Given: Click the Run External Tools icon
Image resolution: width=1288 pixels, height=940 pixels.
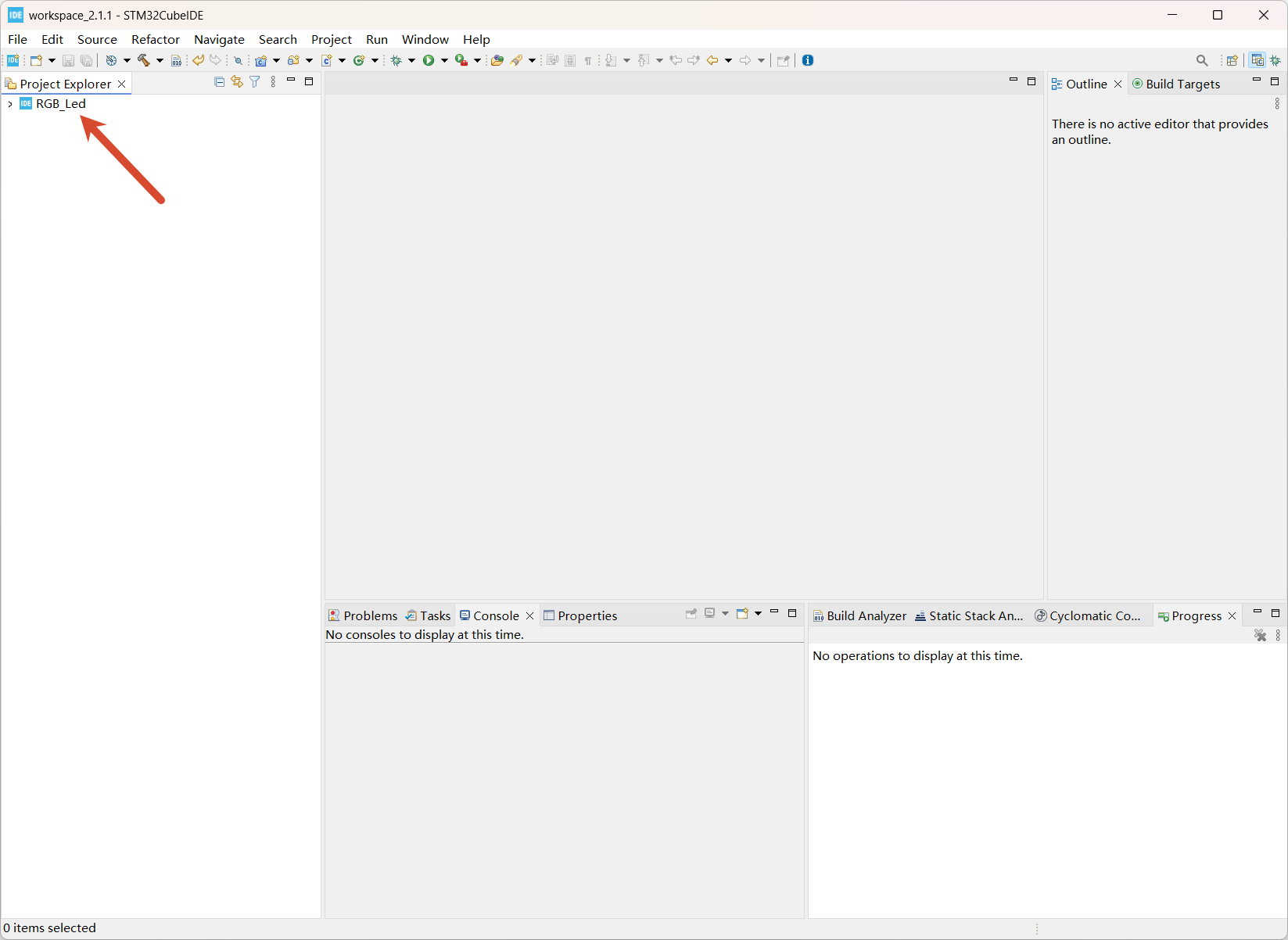Looking at the screenshot, I should [461, 60].
